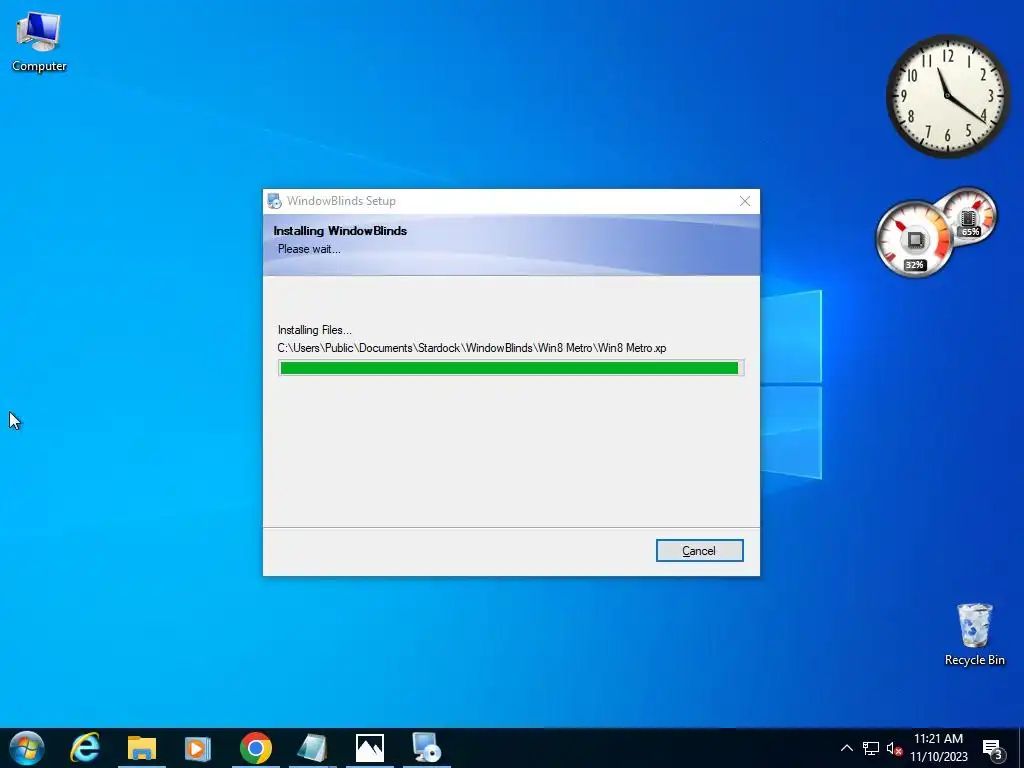Image resolution: width=1024 pixels, height=768 pixels.
Task: Open the Computer desktop icon
Action: [39, 41]
